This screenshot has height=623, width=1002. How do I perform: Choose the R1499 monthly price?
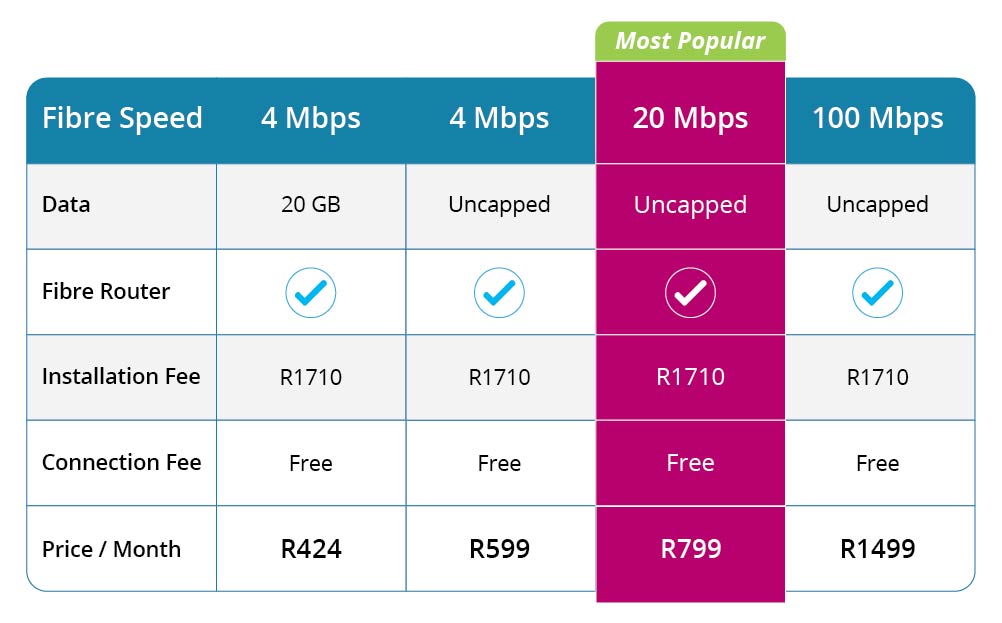[878, 549]
